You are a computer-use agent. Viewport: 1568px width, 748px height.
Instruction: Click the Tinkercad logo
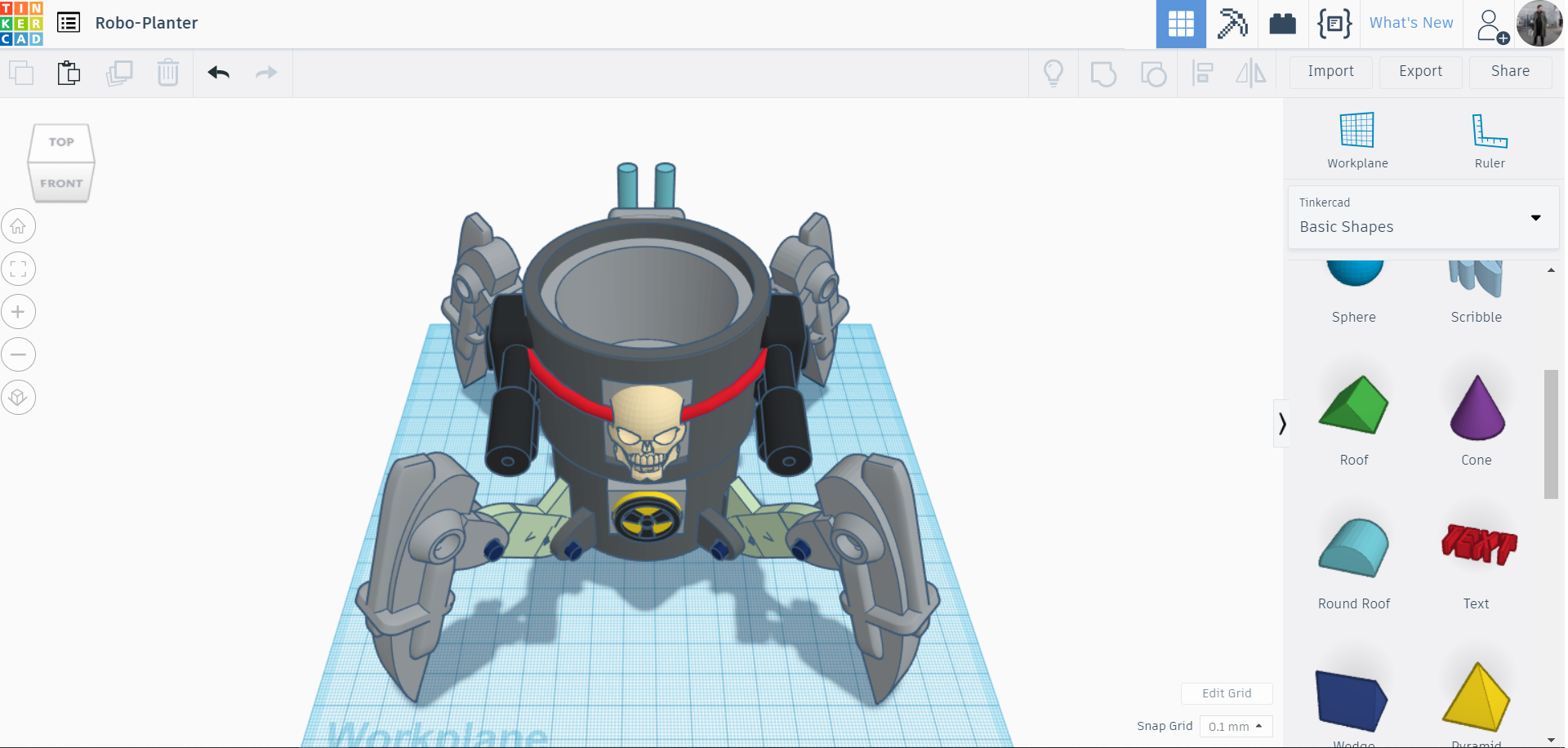click(22, 23)
